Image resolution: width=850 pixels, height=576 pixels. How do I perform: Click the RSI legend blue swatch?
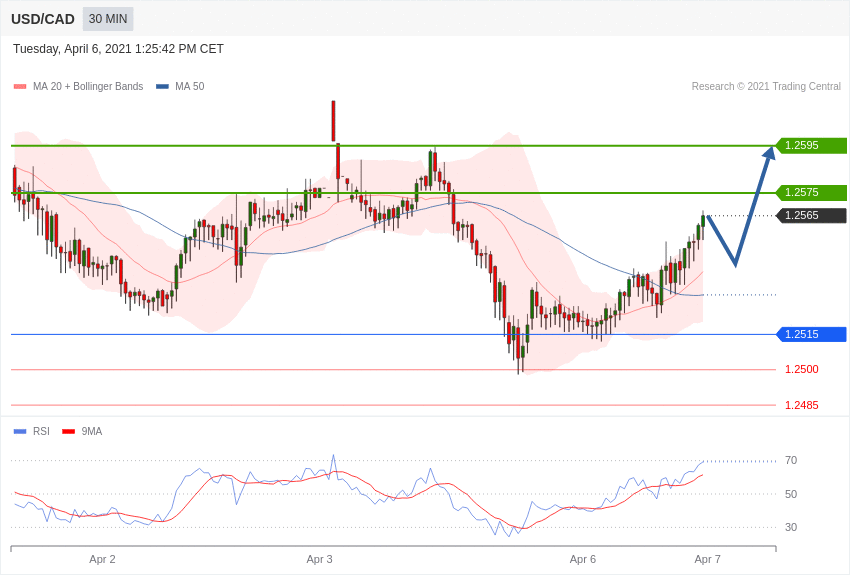tap(20, 431)
